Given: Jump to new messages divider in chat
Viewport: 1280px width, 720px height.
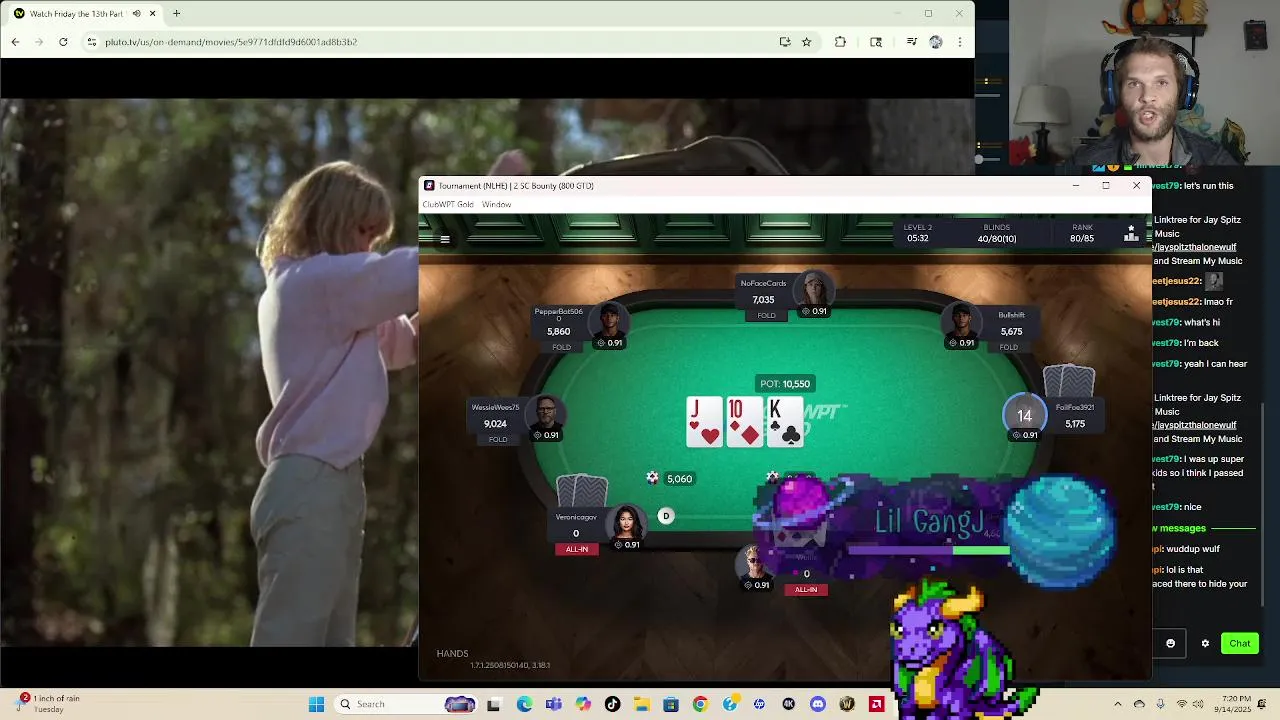Looking at the screenshot, I should pos(1204,528).
